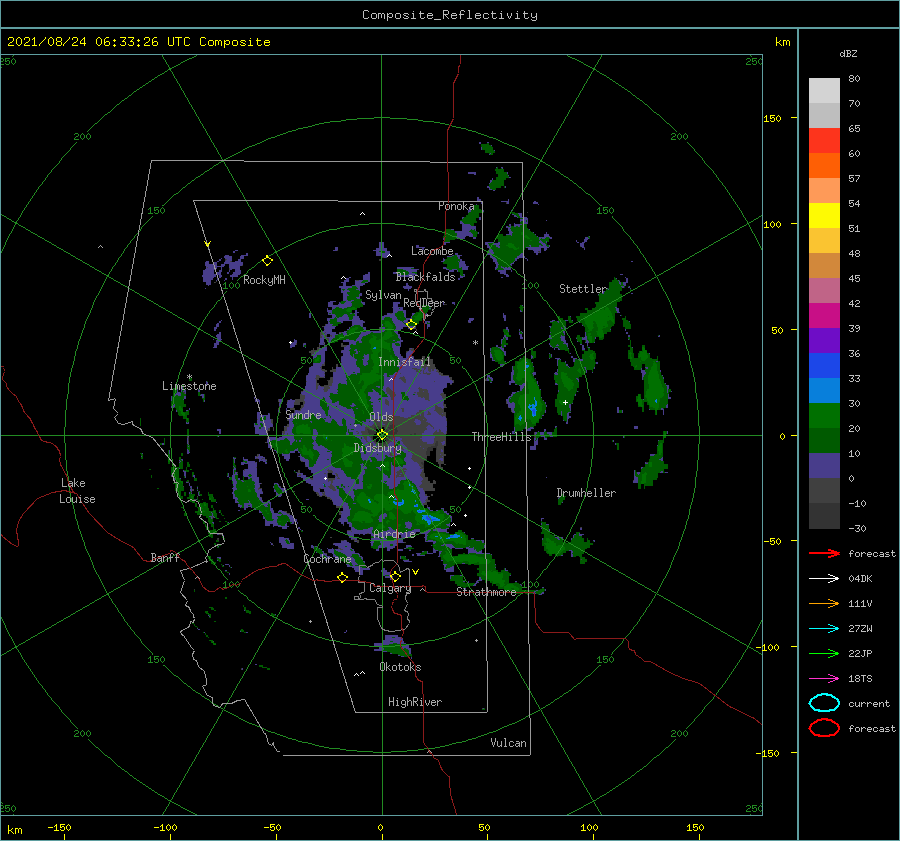Click the cyan 27ZW arrow in legend
The image size is (900, 841).
click(824, 629)
